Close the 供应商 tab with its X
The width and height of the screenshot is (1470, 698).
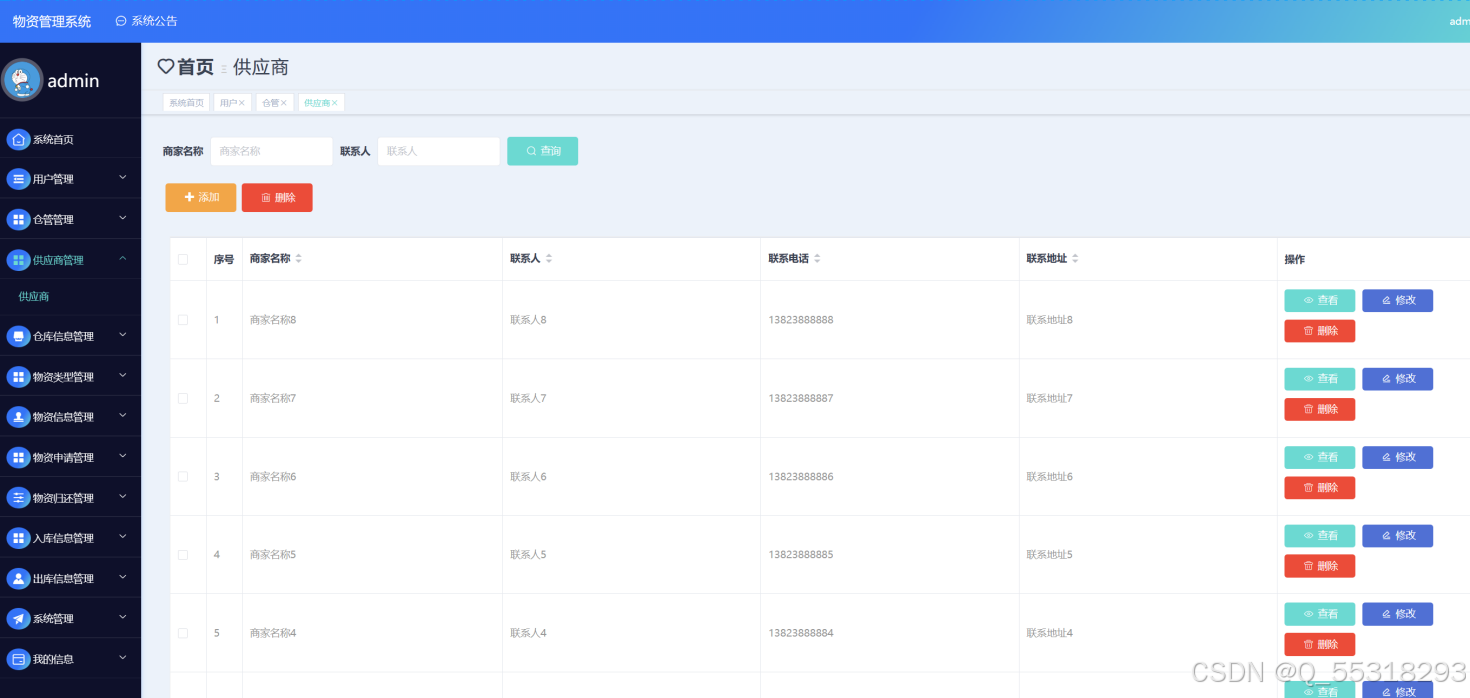click(x=335, y=103)
